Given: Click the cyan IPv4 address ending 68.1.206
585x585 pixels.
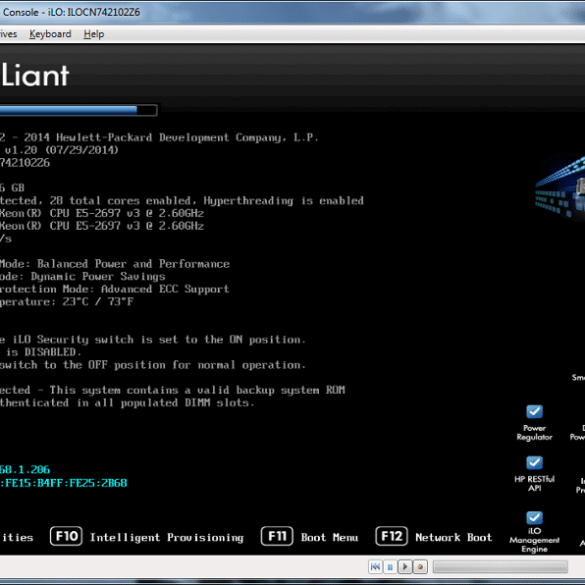Looking at the screenshot, I should (25, 469).
